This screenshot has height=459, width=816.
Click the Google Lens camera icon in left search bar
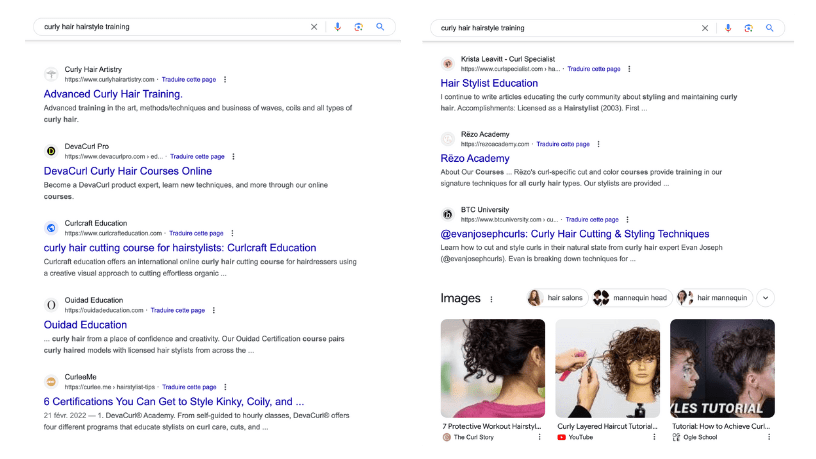359,27
